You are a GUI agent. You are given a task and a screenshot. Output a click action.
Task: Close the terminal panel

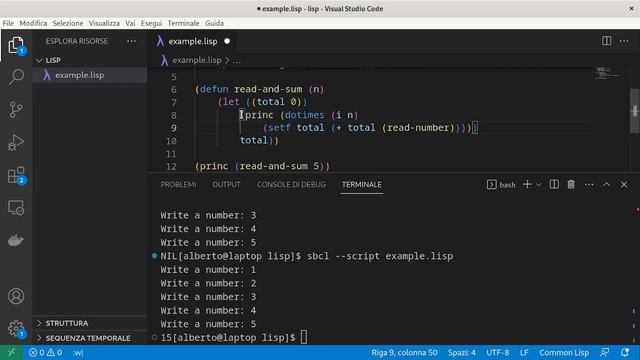(x=624, y=184)
